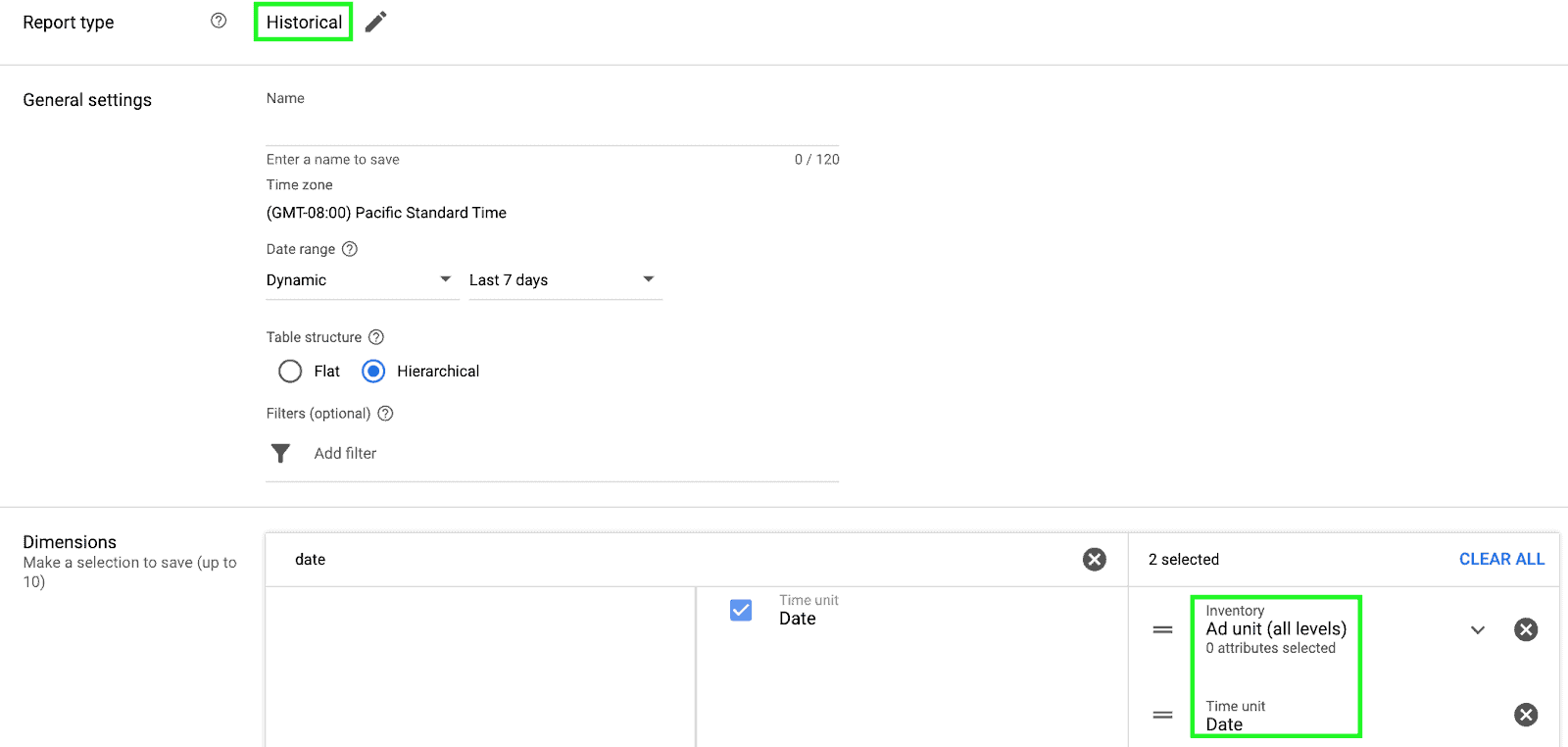Open the Filters help tooltip icon
Screen dimensions: 1568x747
(386, 414)
